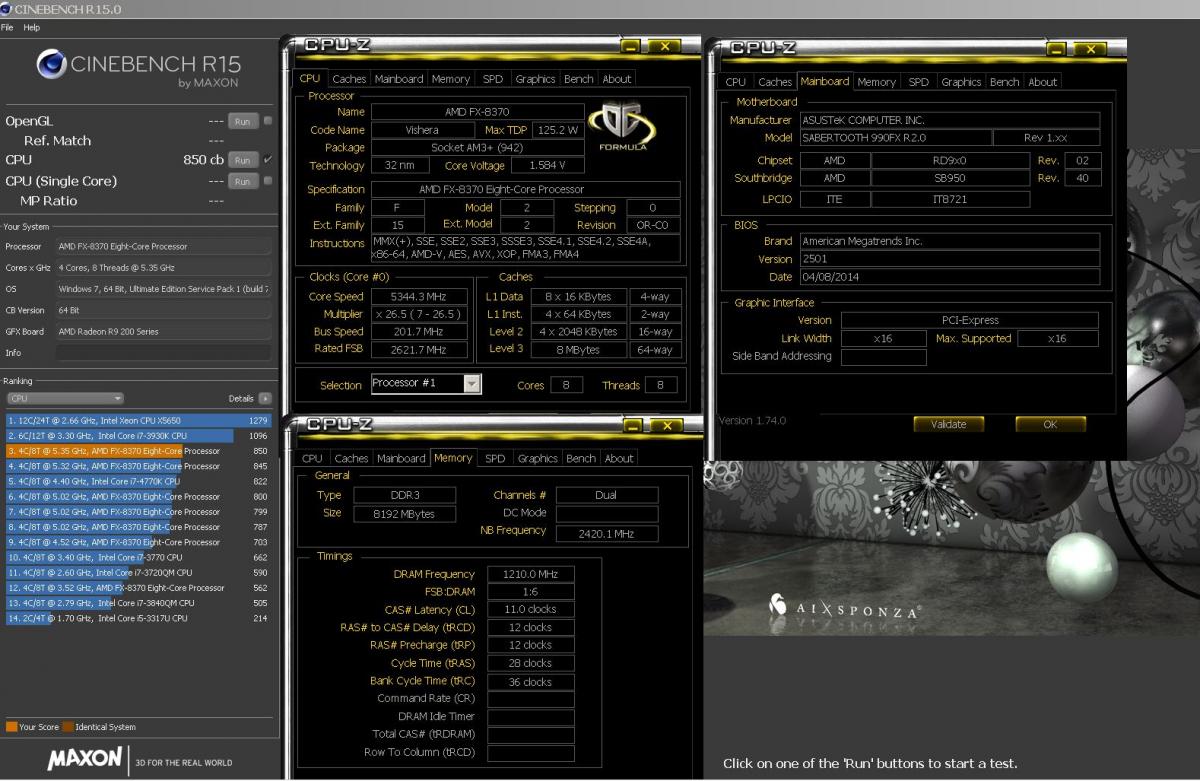Click the AIXSPONZA logo in render area
Image resolution: width=1200 pixels, height=781 pixels.
846,608
